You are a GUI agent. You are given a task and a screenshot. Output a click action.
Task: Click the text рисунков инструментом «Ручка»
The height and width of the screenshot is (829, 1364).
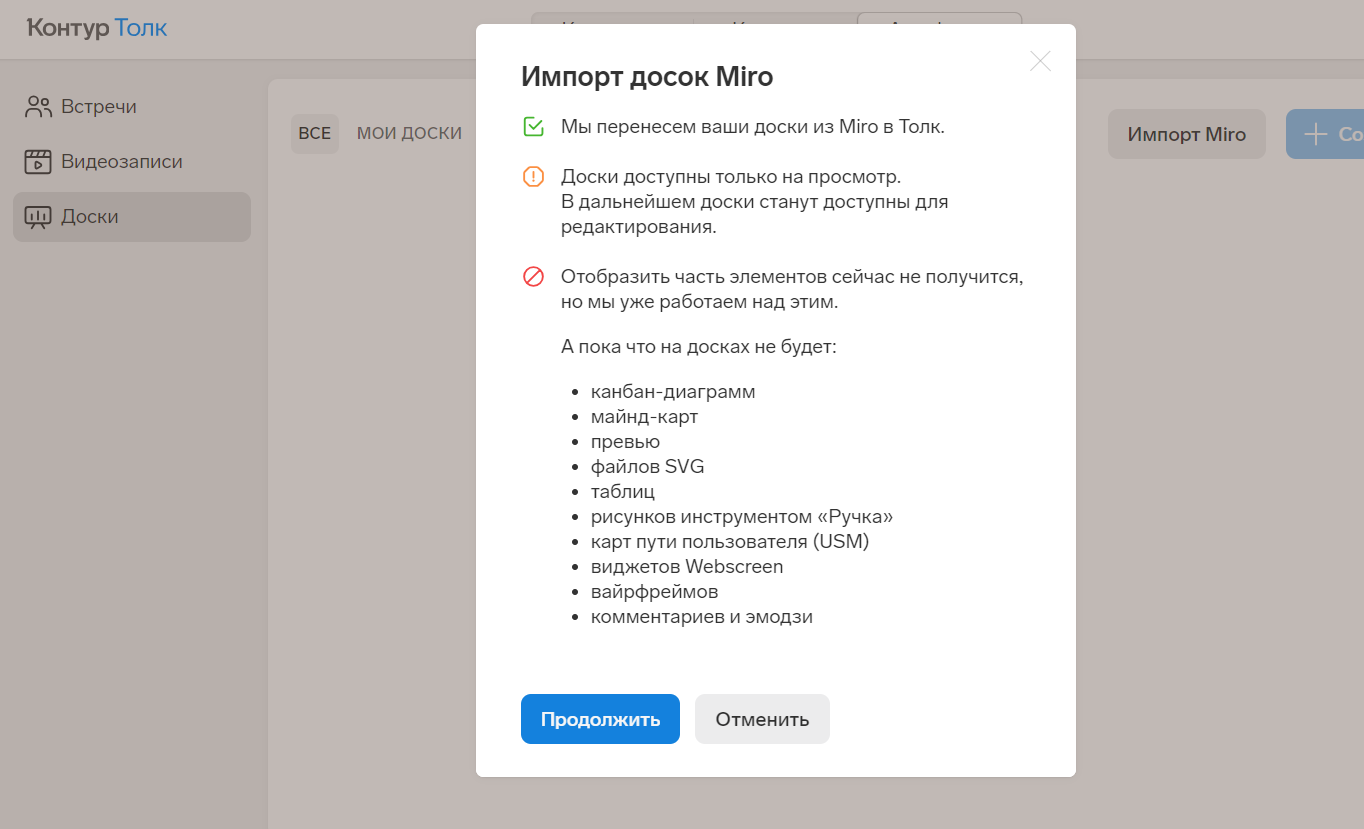[742, 517]
